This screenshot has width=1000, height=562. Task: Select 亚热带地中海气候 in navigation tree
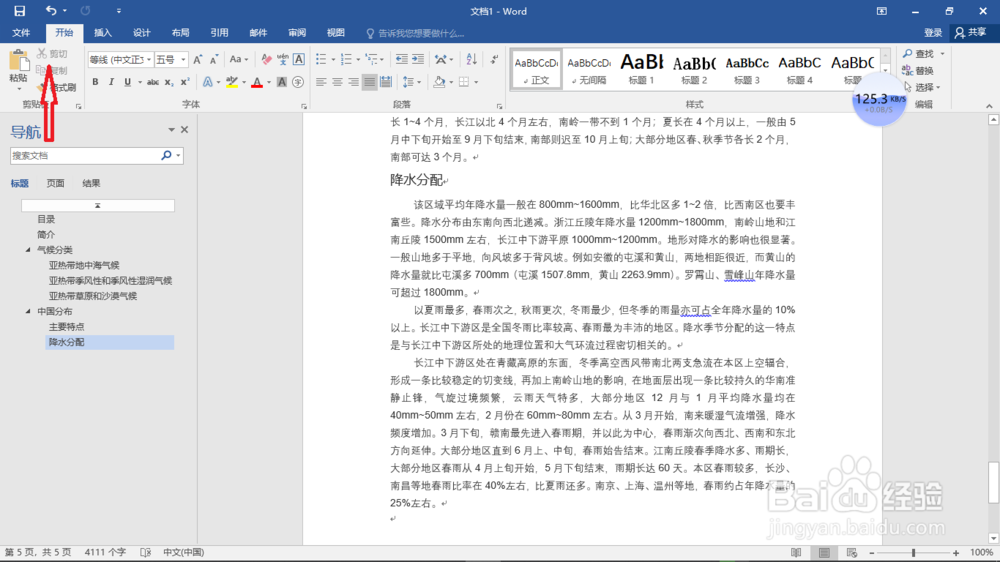point(84,265)
